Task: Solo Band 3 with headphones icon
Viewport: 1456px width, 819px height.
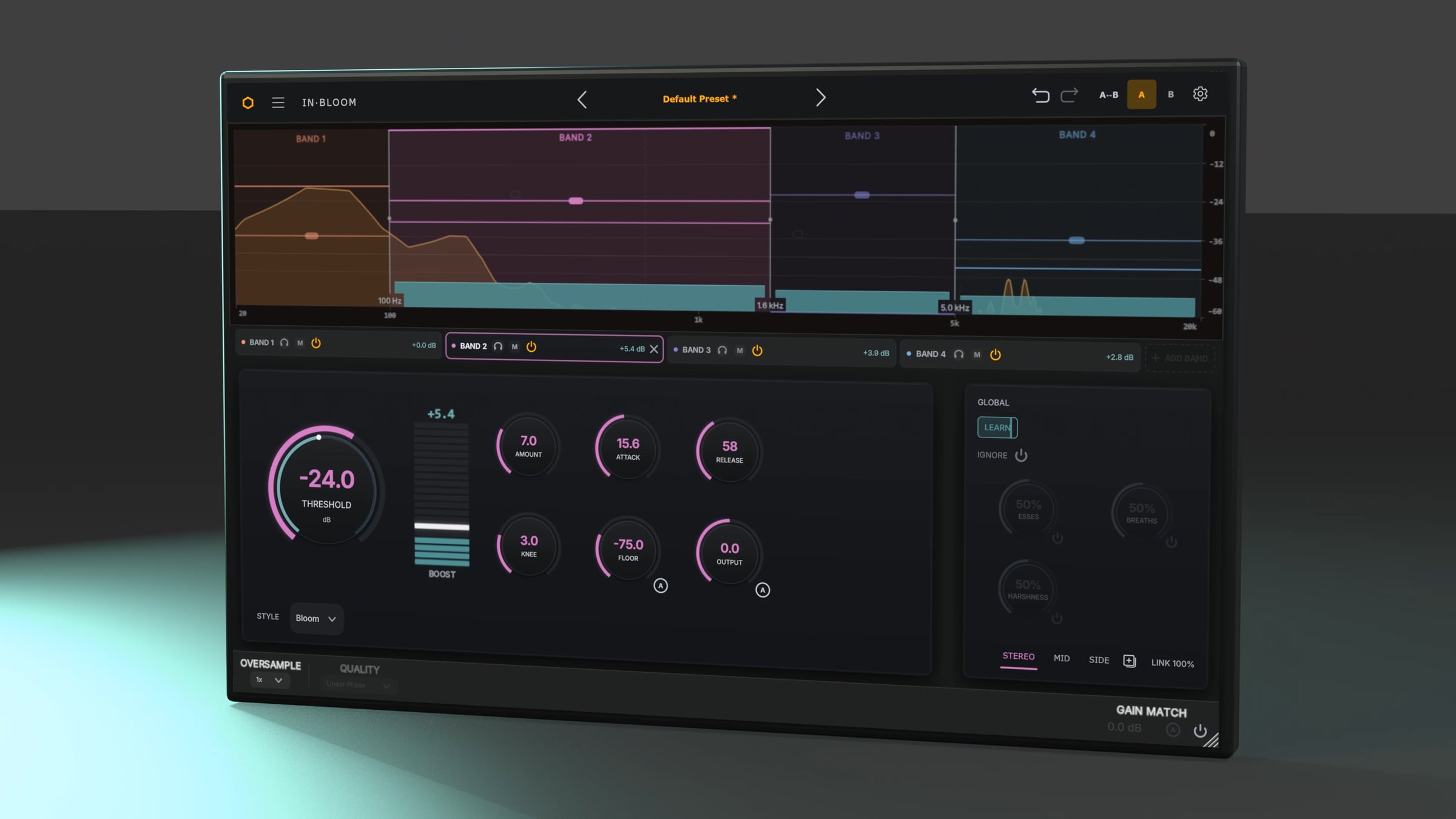Action: [722, 350]
